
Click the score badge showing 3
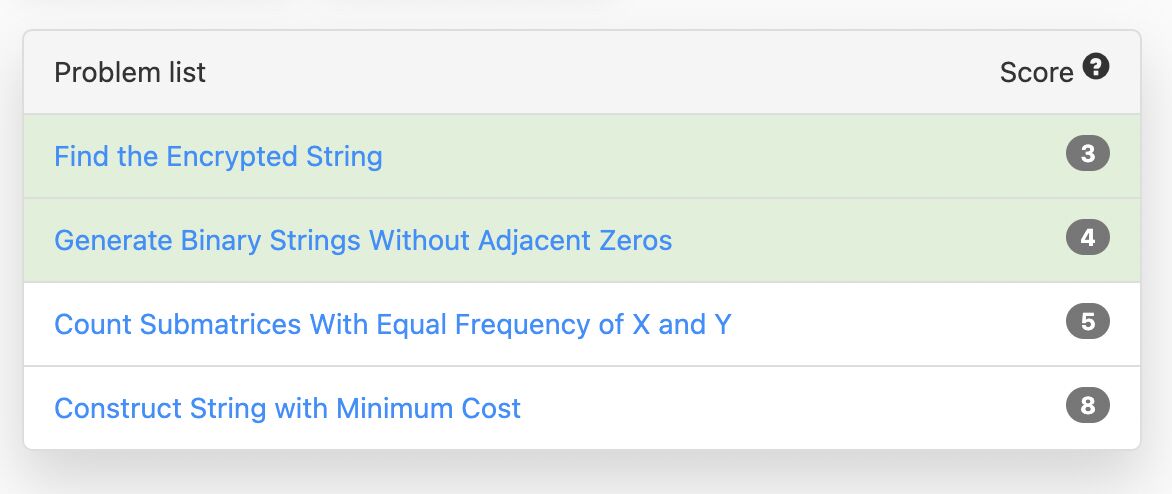[x=1088, y=155]
